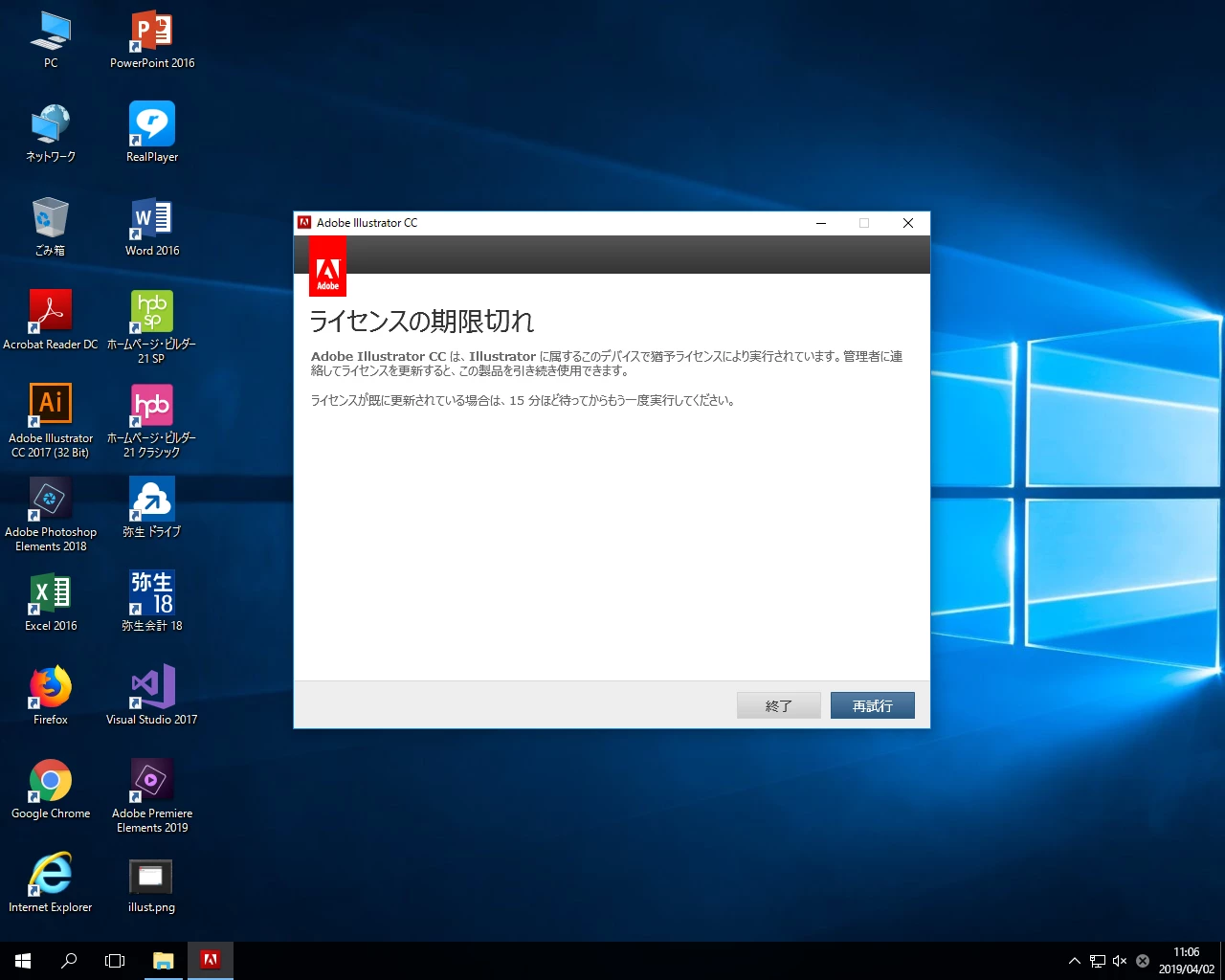This screenshot has width=1225, height=980.
Task: Select the Acrobat Reader DC shortcut
Action: pyautogui.click(x=51, y=320)
